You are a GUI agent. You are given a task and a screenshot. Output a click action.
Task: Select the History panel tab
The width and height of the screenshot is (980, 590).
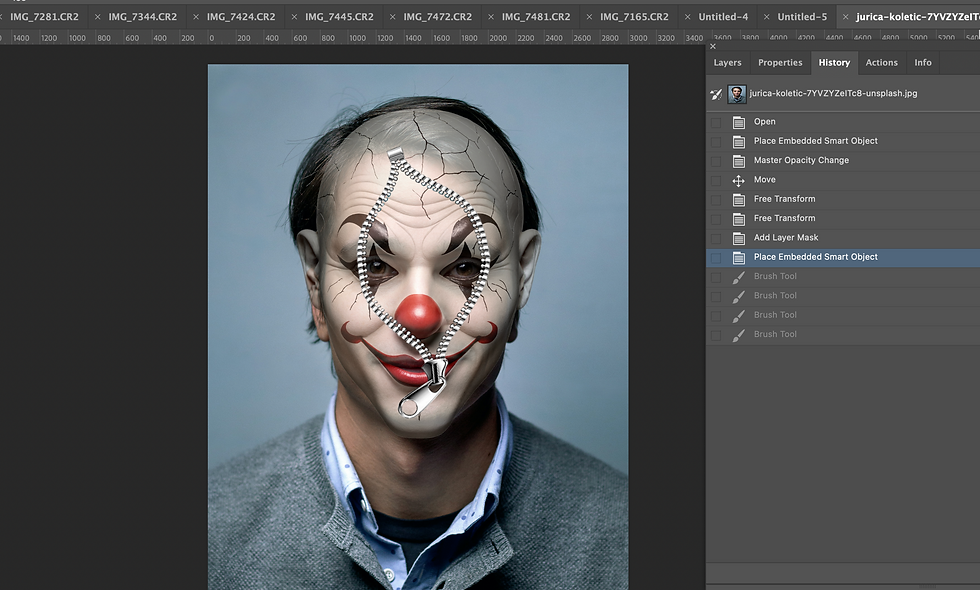point(834,62)
